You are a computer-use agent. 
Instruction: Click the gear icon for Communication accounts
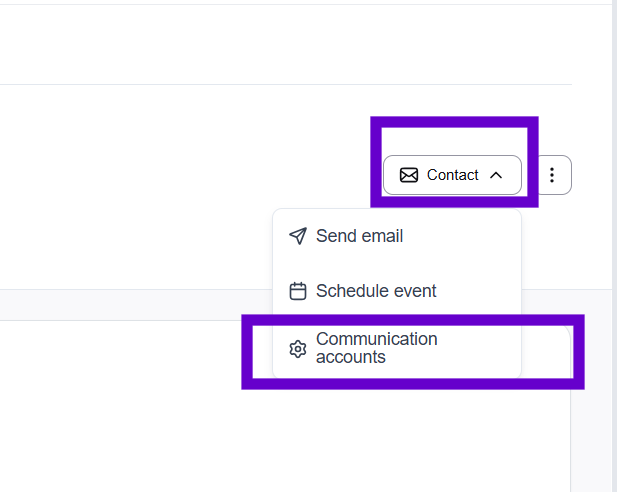pos(297,349)
